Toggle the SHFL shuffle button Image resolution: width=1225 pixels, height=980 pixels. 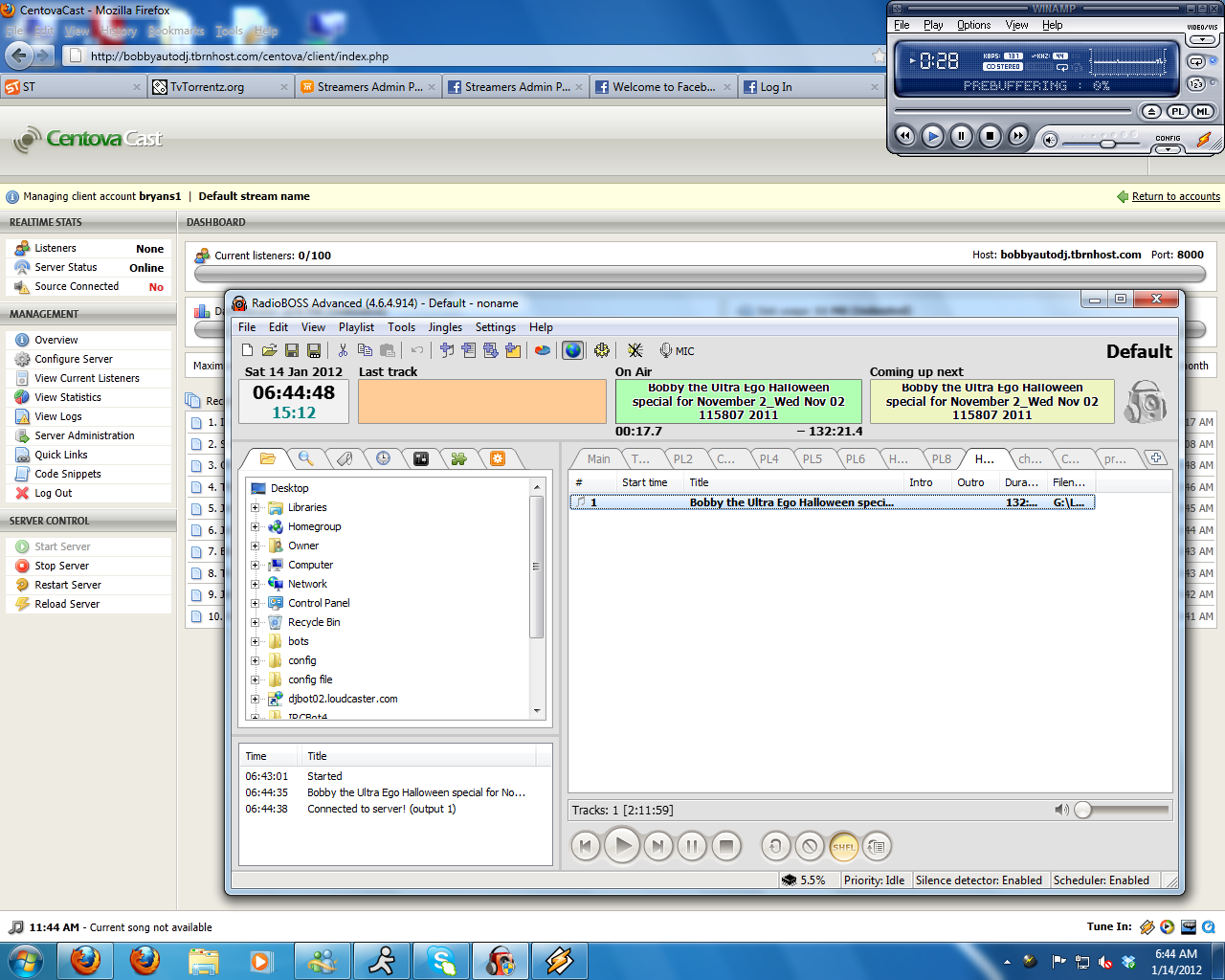click(844, 846)
